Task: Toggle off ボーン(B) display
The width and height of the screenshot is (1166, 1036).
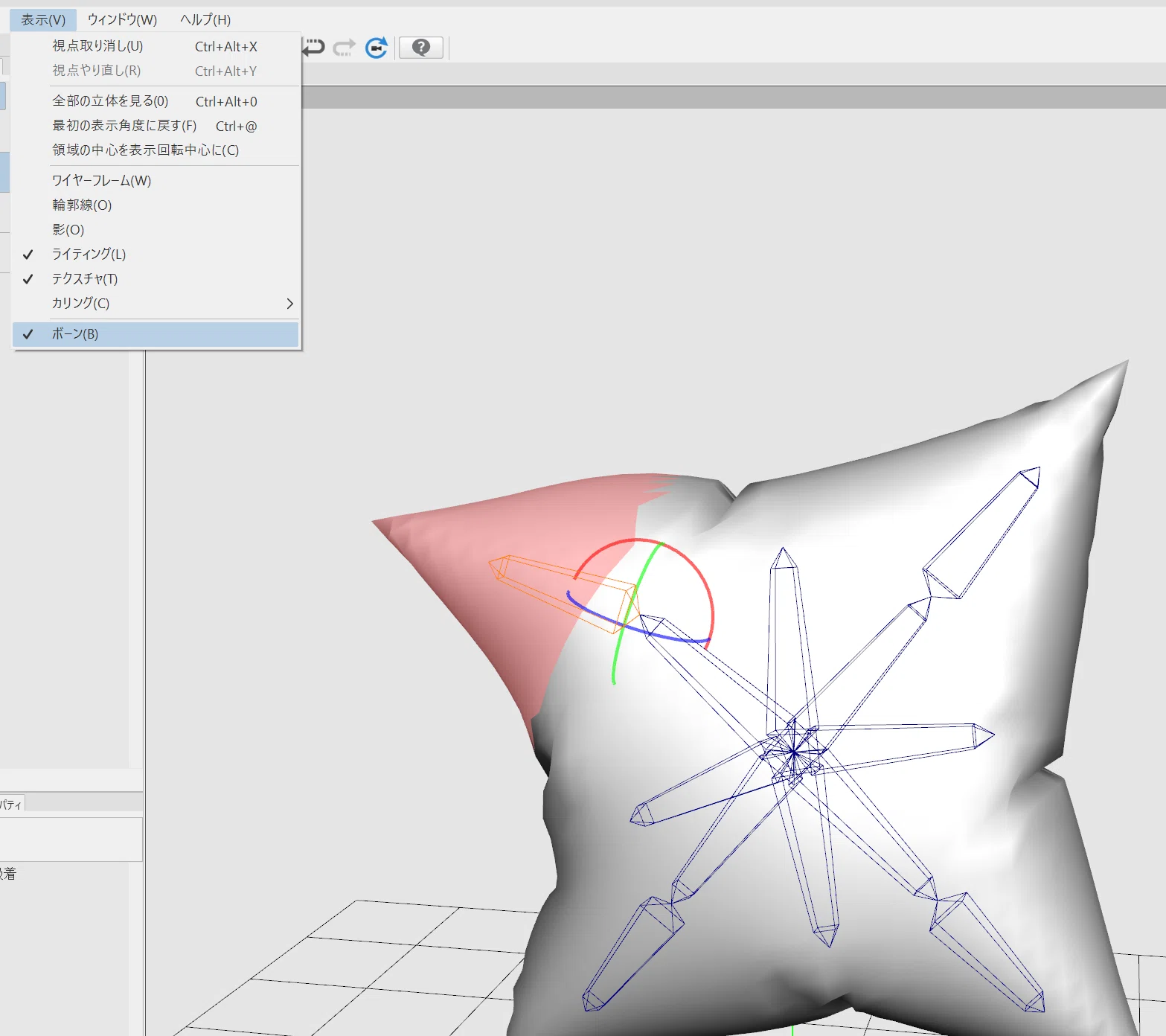Action: pos(156,334)
